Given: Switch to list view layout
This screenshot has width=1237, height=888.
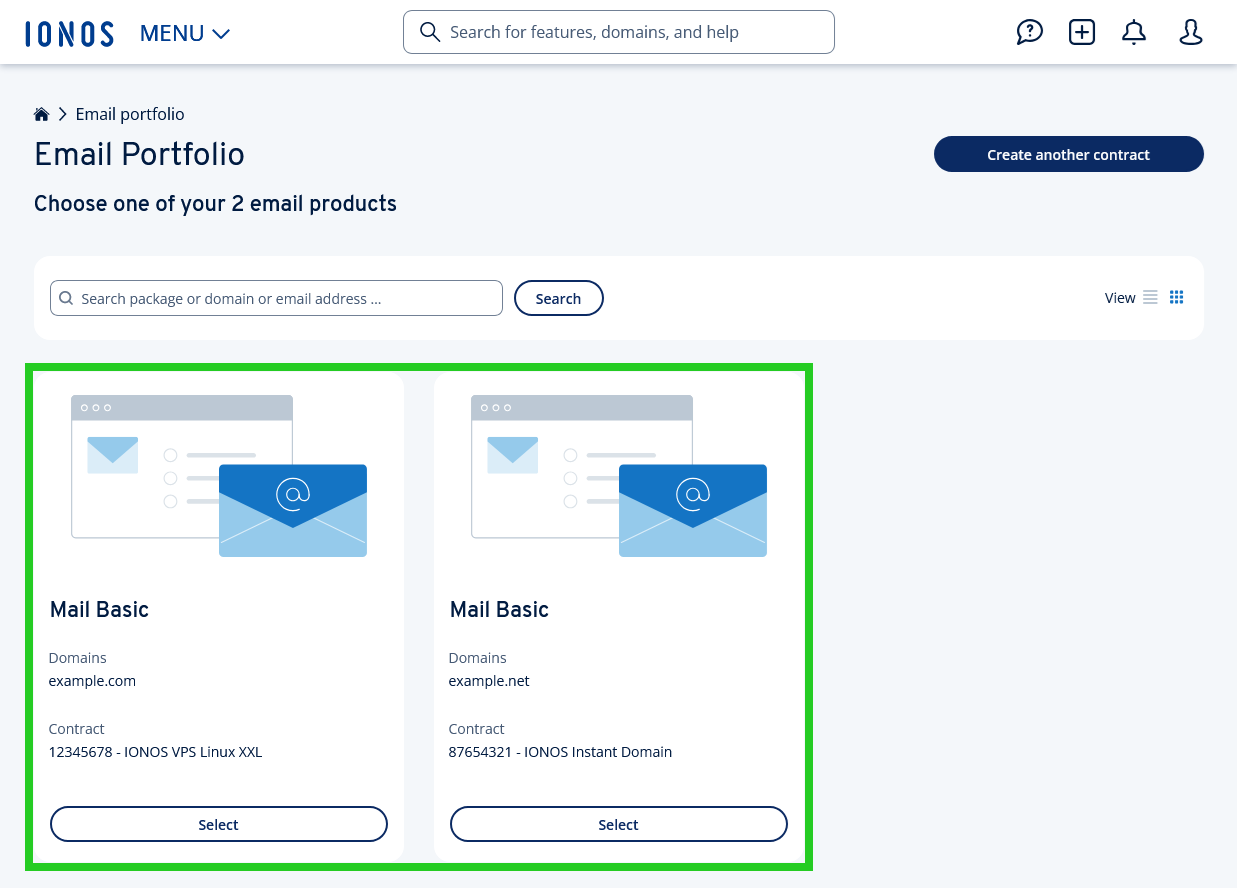Looking at the screenshot, I should (x=1150, y=297).
